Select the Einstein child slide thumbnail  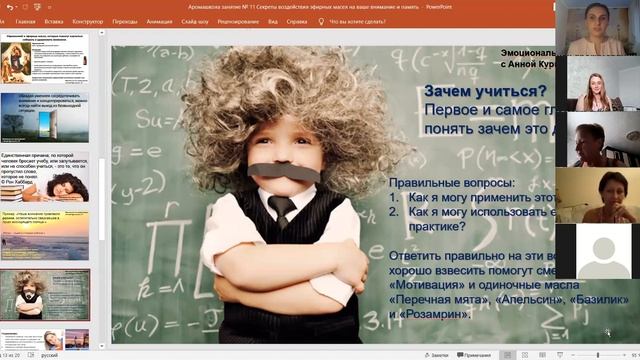point(44,295)
